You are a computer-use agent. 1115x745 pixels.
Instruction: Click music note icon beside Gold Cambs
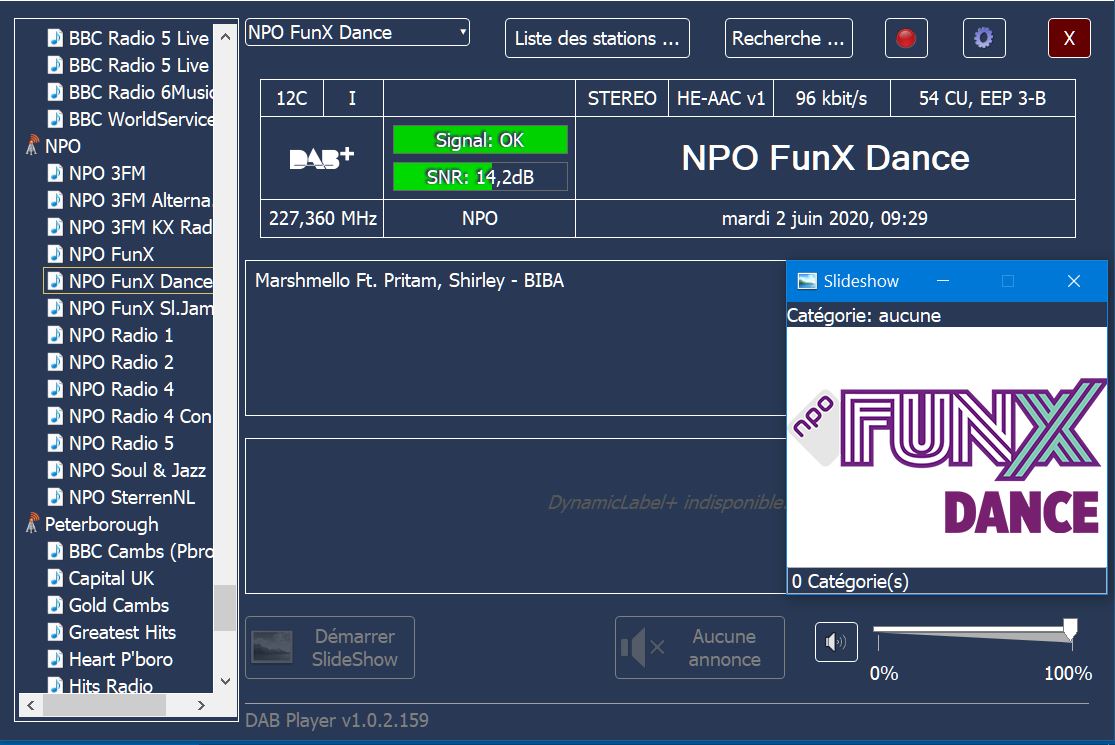(55, 605)
